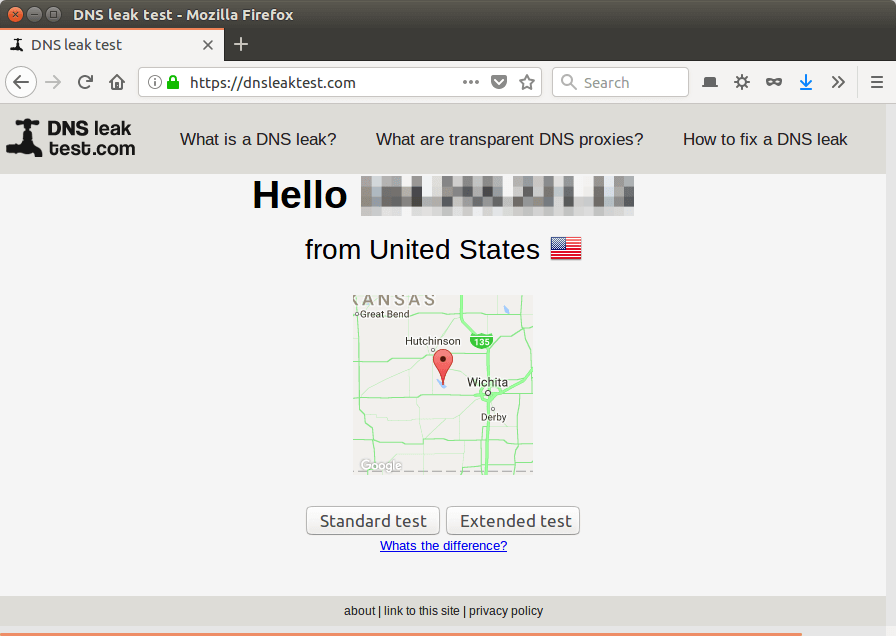Open 'How to fix a DNS leak'

pyautogui.click(x=765, y=139)
